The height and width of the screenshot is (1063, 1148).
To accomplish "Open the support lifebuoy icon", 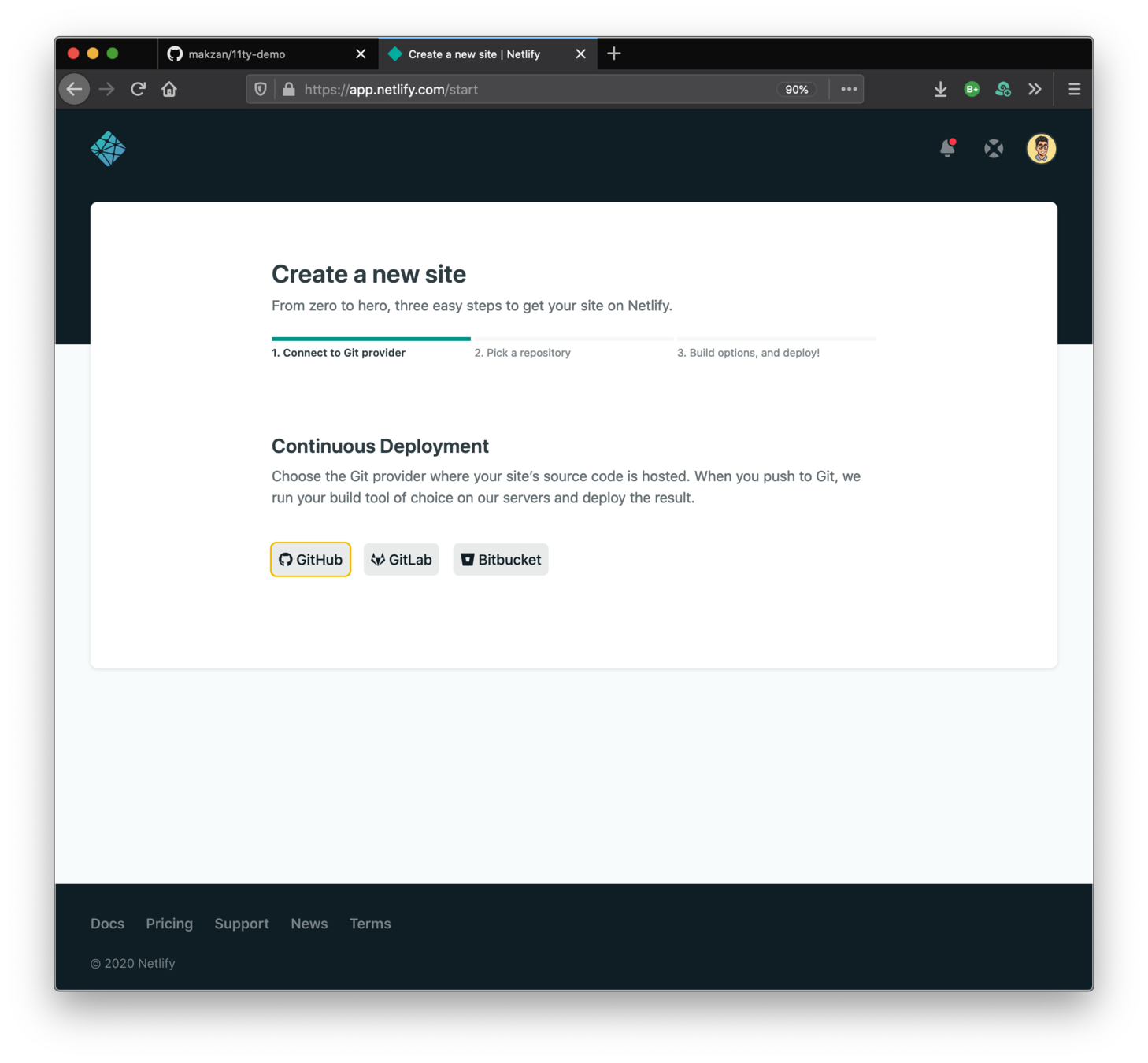I will click(x=994, y=148).
